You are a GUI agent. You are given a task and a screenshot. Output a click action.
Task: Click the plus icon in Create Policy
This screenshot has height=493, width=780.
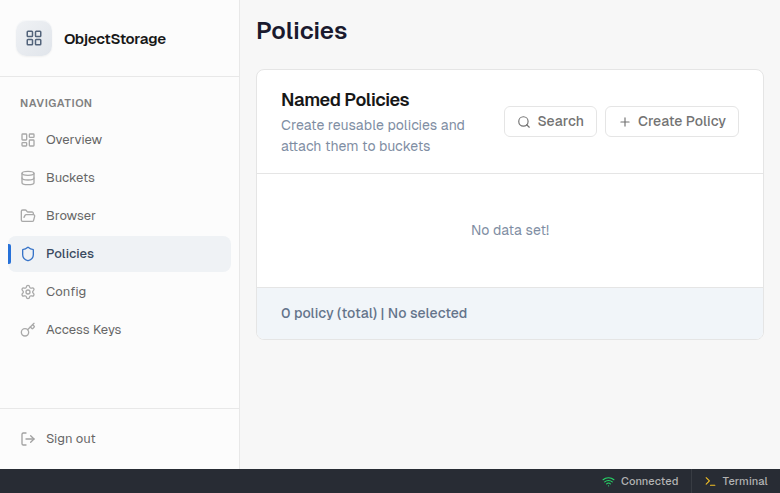625,122
